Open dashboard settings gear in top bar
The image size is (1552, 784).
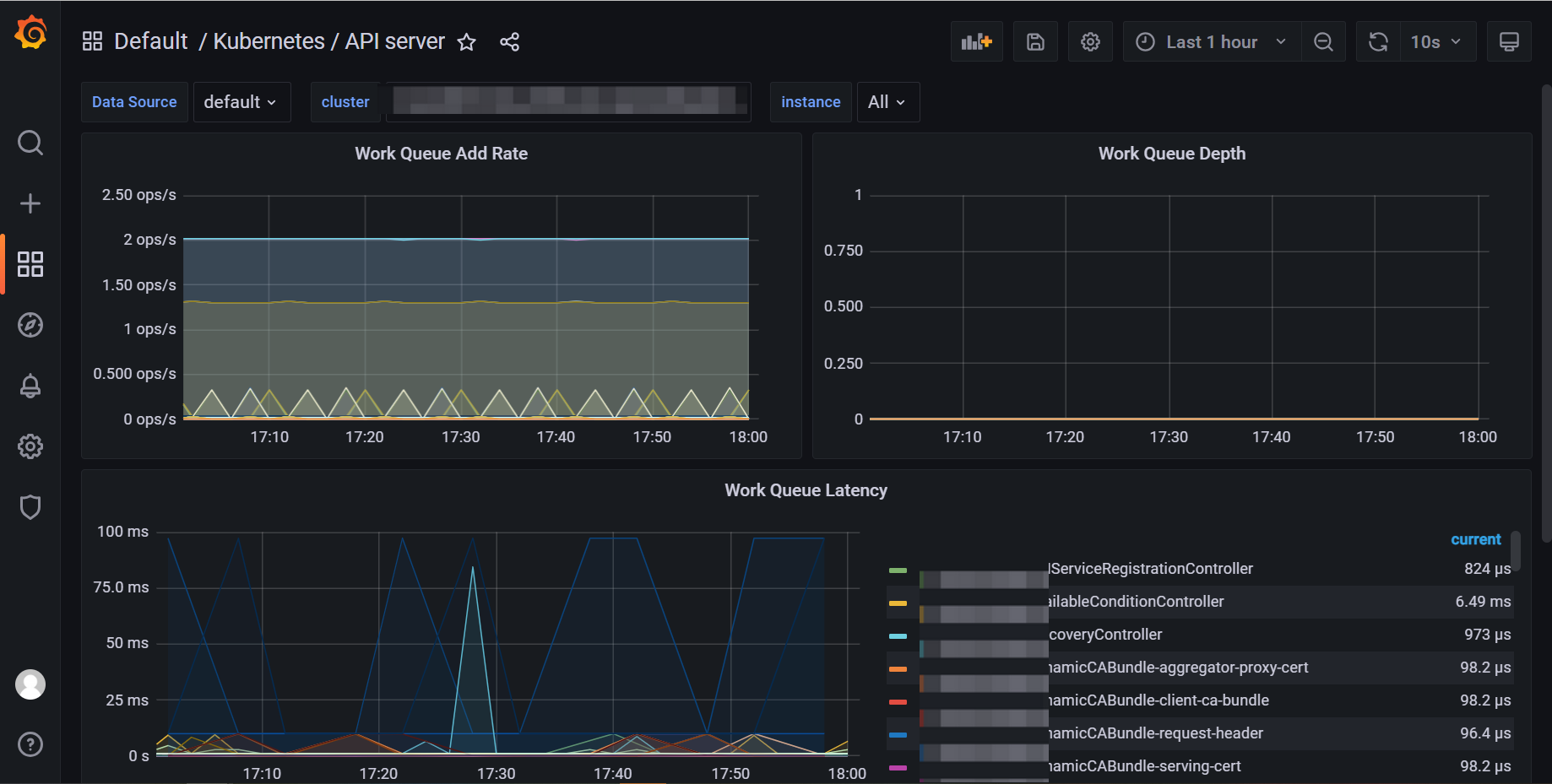1090,42
